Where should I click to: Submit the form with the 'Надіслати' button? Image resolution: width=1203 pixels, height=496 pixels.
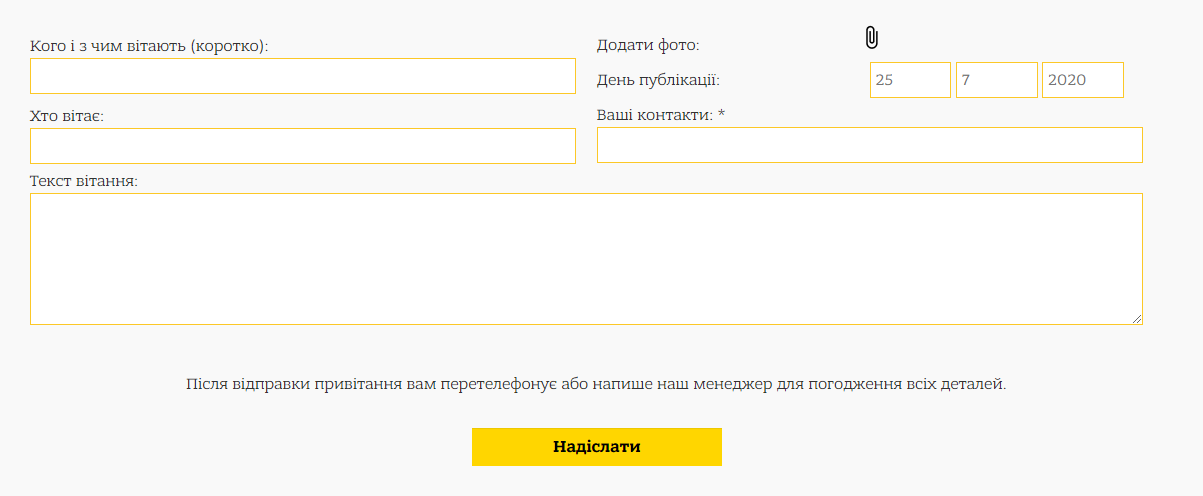tap(597, 447)
